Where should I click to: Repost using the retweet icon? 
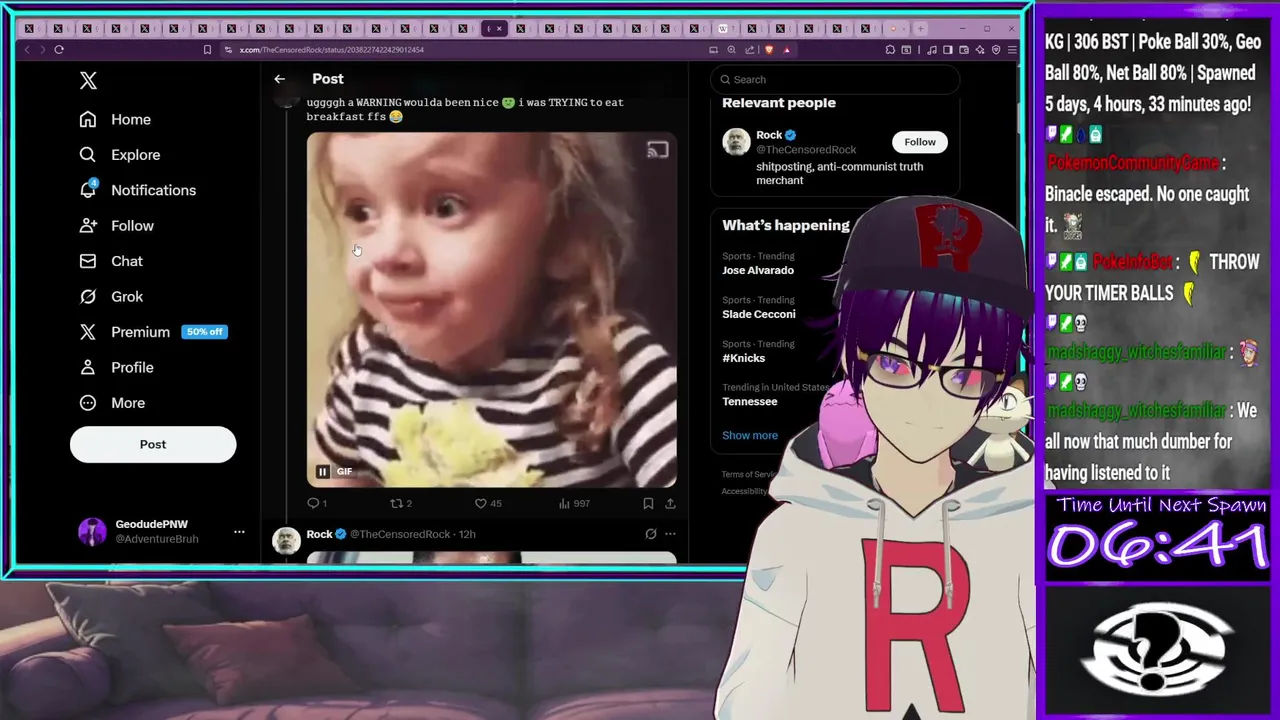400,504
